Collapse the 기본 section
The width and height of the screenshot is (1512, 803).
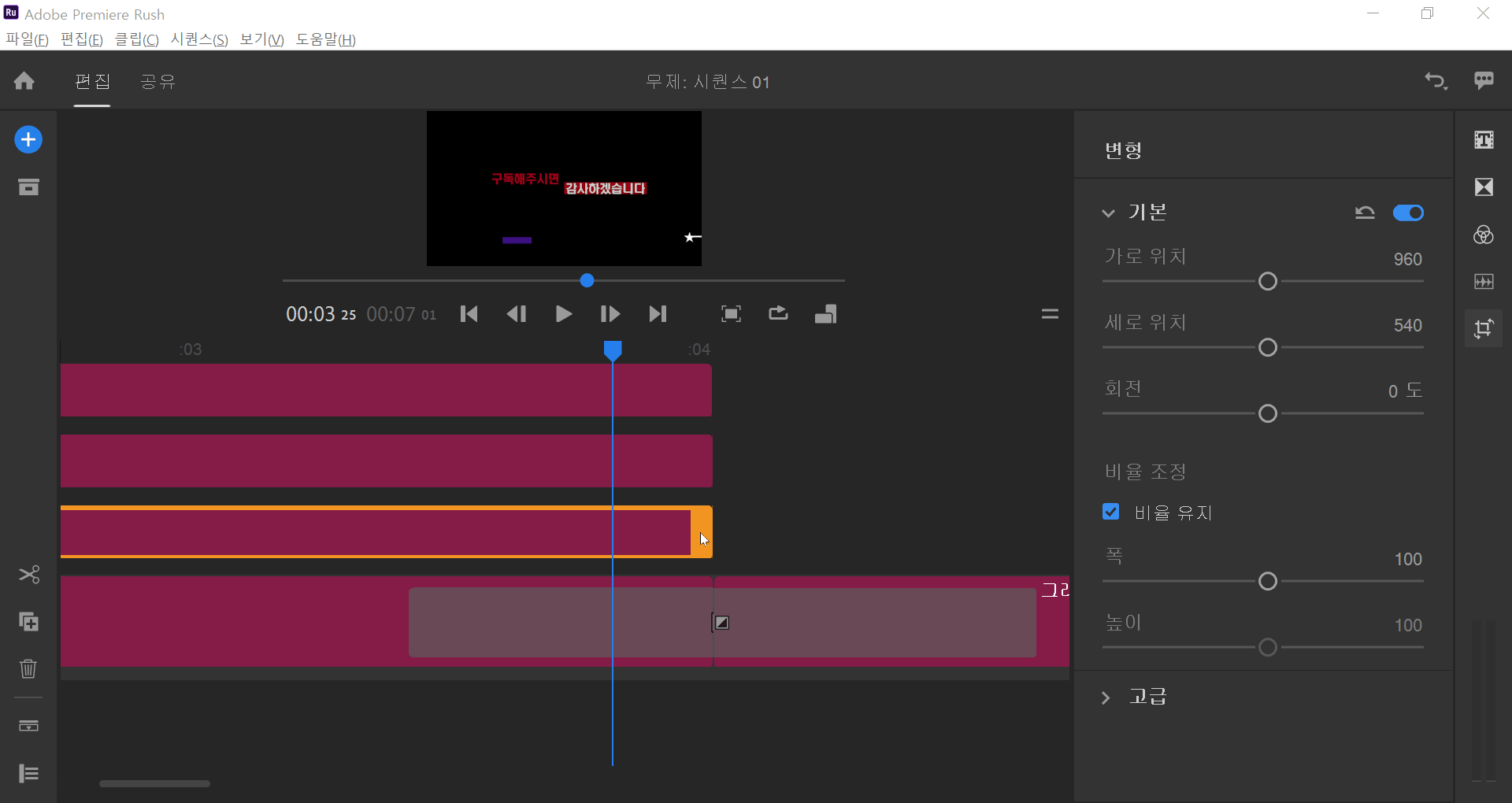(x=1109, y=213)
